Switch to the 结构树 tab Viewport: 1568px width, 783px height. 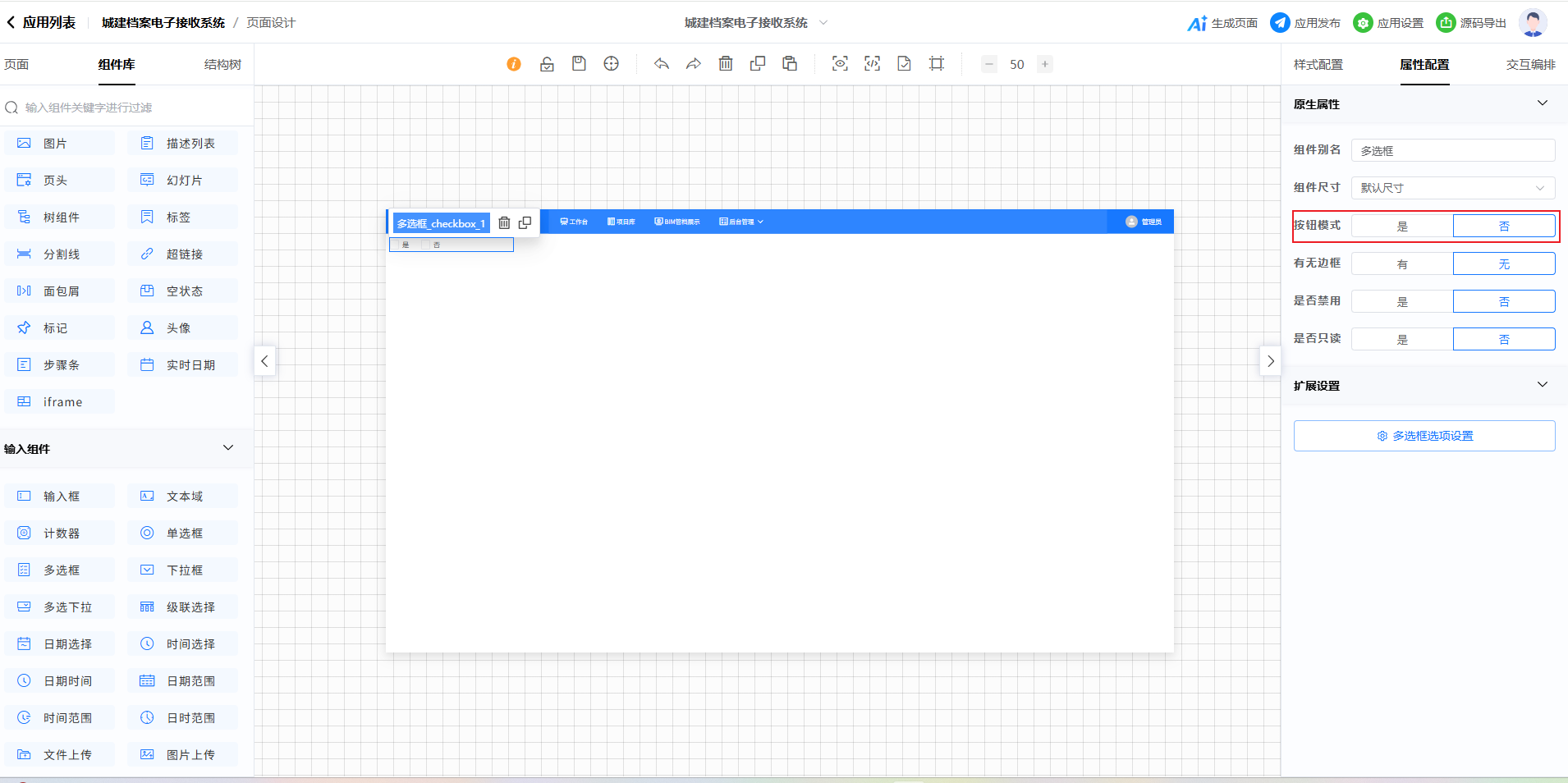click(x=222, y=65)
